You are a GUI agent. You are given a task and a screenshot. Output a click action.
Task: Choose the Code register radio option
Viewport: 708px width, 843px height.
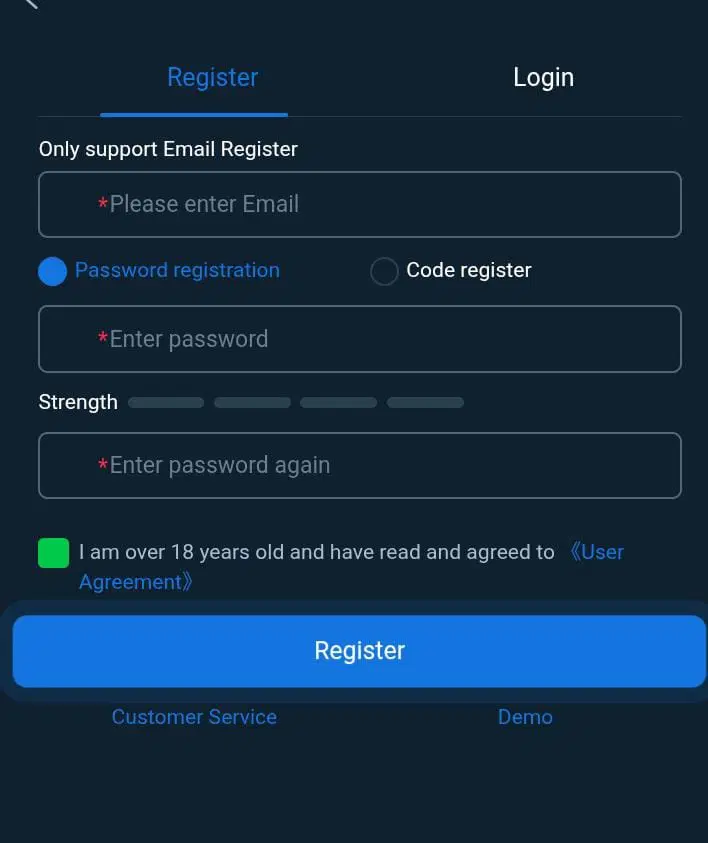[384, 271]
